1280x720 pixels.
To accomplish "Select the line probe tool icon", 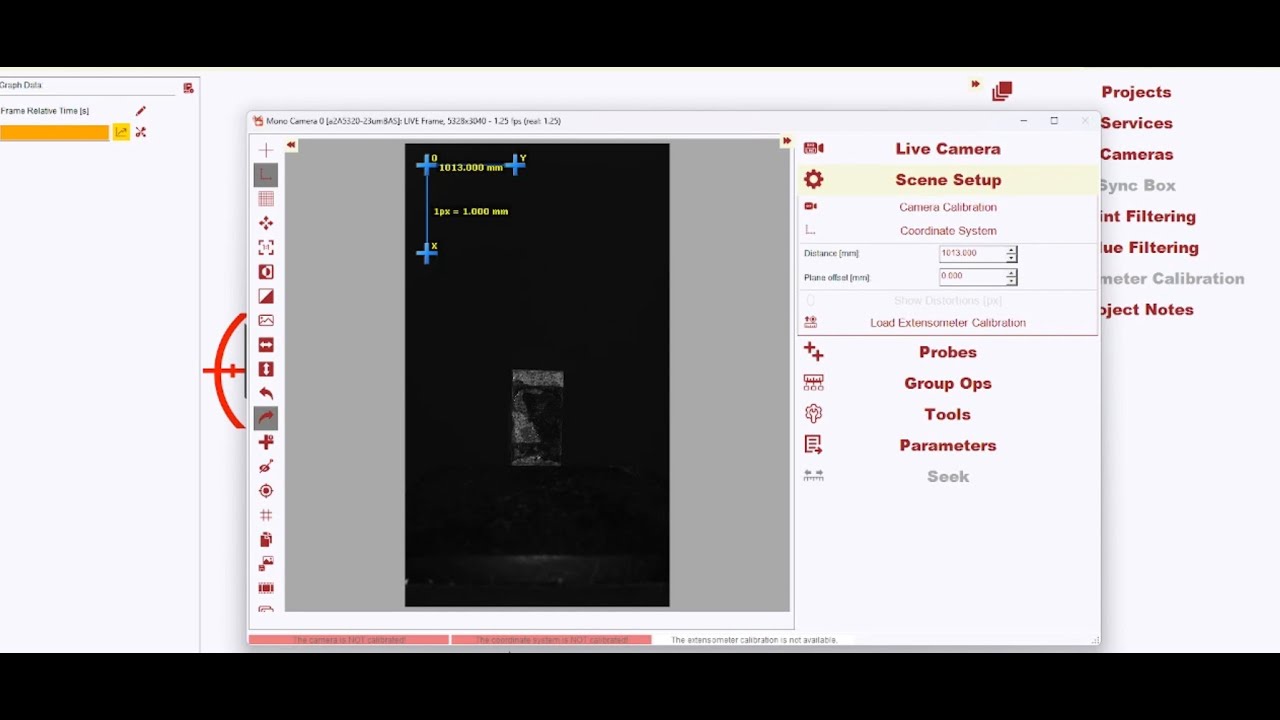I will point(266,466).
